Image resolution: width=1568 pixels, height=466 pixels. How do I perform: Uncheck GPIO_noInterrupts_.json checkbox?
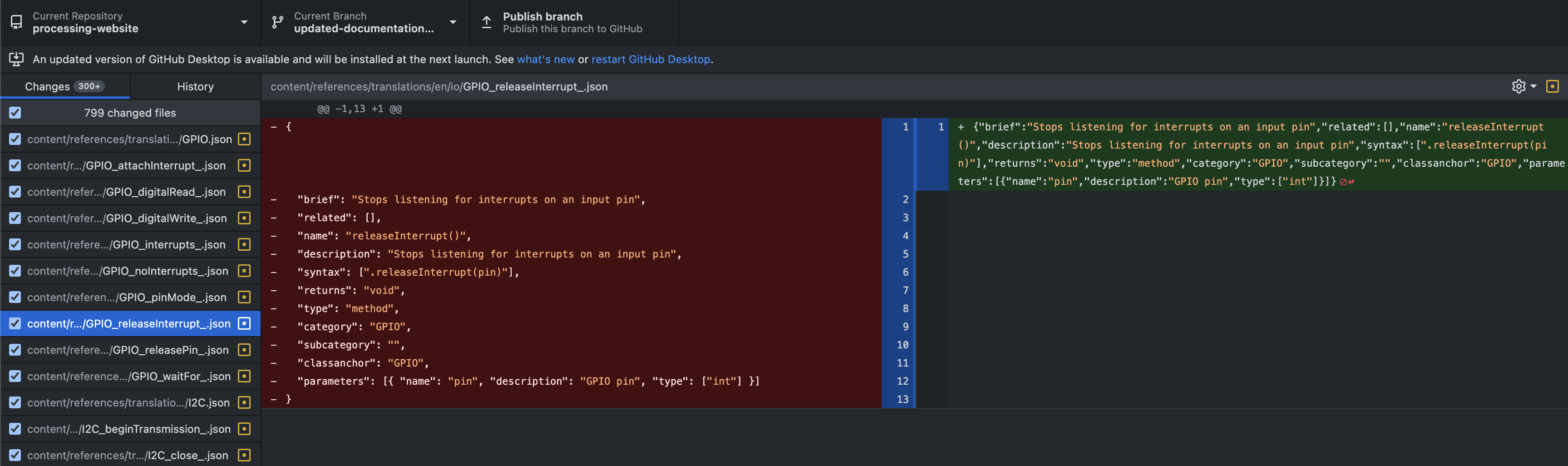coord(15,270)
